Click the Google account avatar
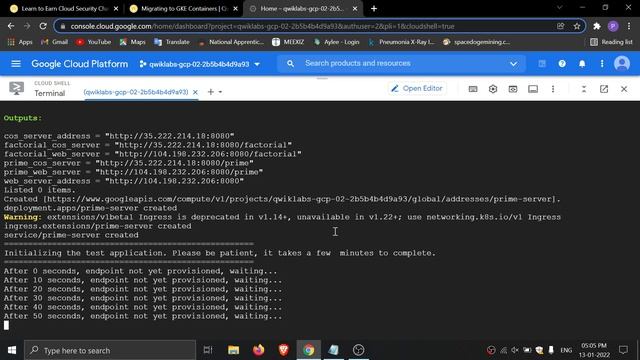The image size is (640, 360). pyautogui.click(x=622, y=64)
